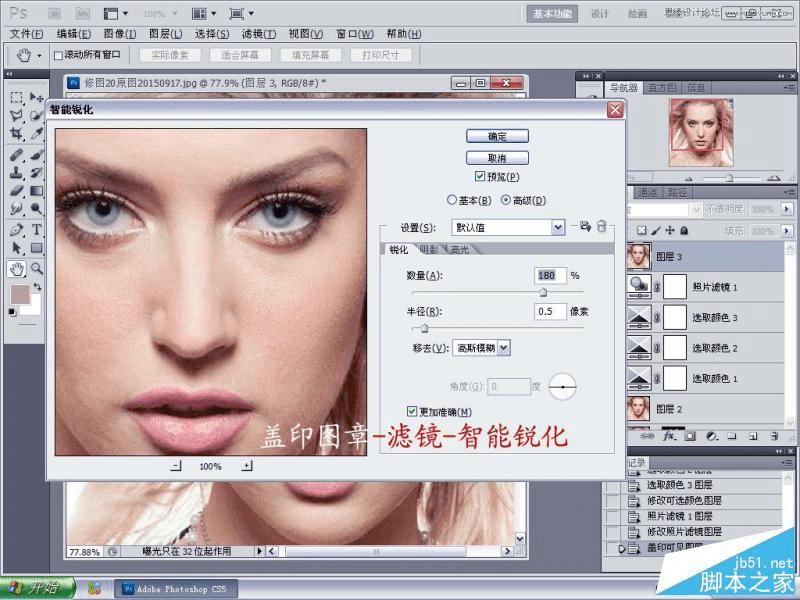Select the Rectangular Marquee tool

pos(16,97)
